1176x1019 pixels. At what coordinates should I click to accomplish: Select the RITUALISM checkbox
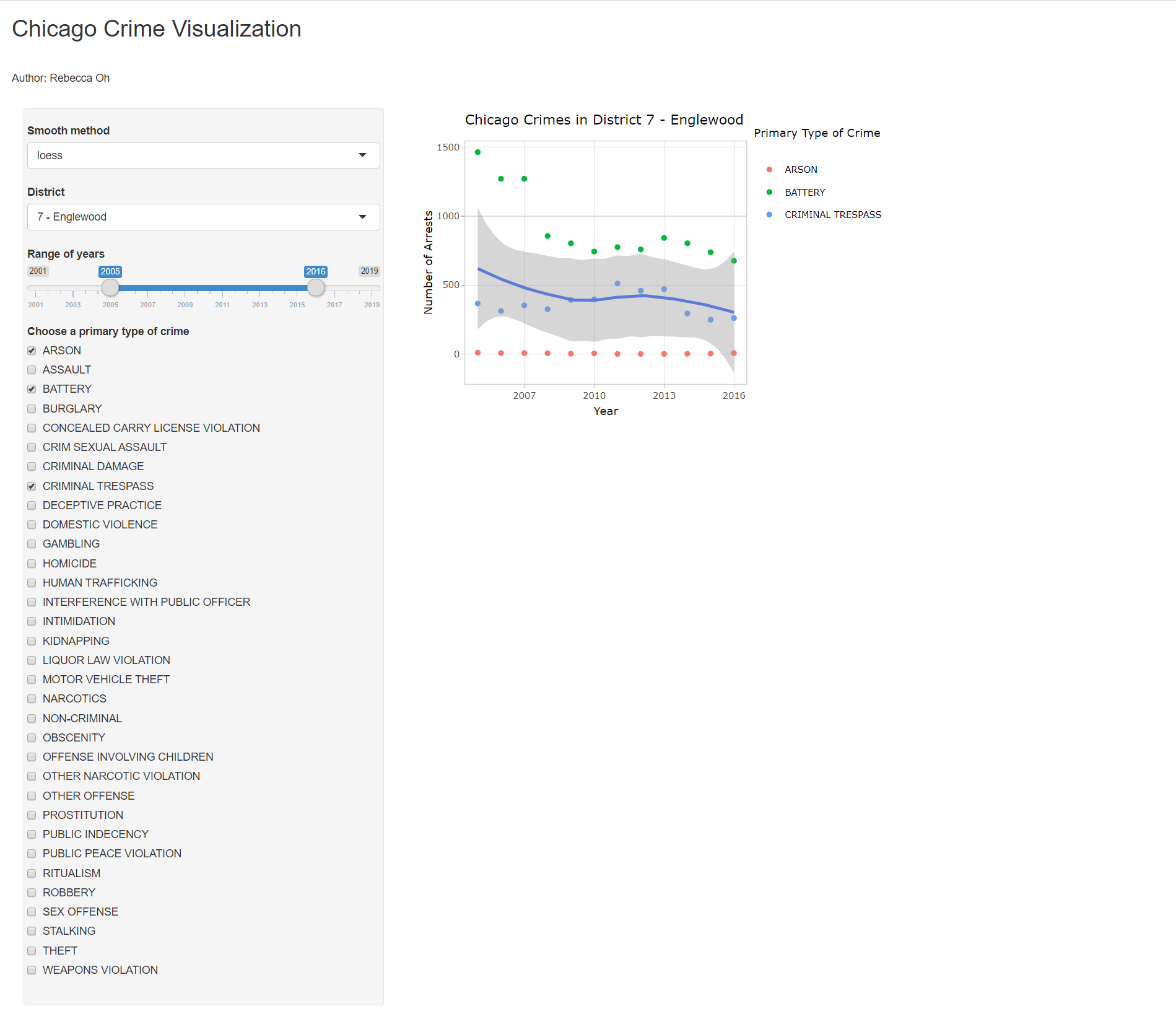32,873
